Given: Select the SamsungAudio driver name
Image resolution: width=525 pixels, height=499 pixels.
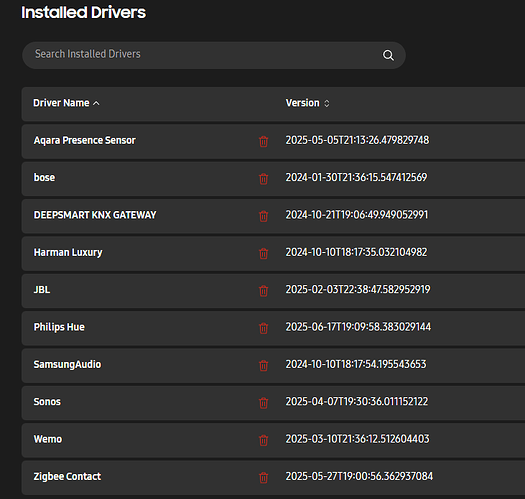Looking at the screenshot, I should [67, 364].
